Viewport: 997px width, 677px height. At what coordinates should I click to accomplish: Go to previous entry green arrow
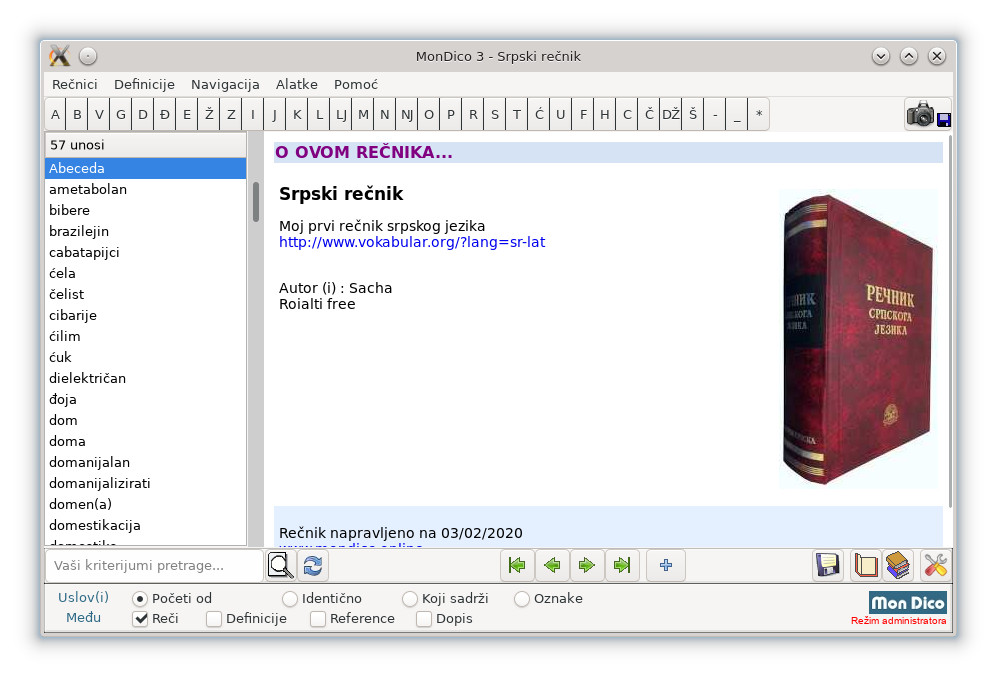552,565
